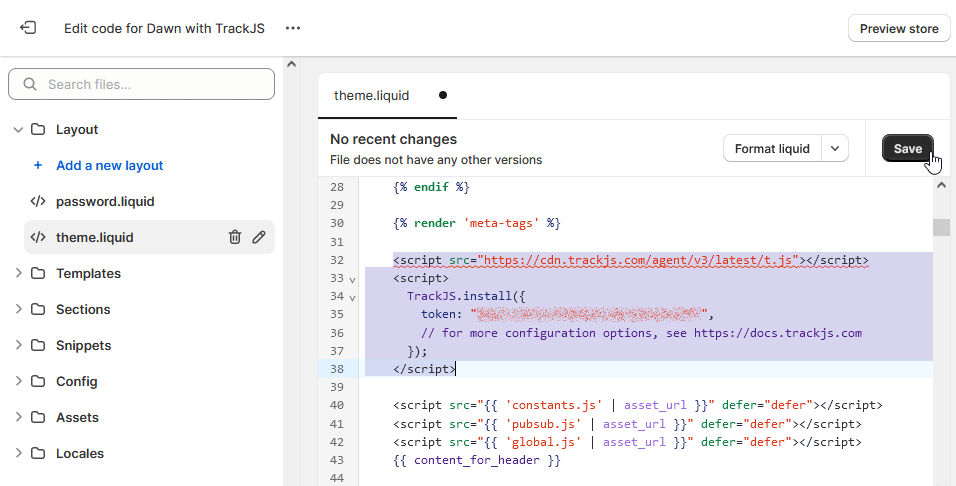The width and height of the screenshot is (956, 486).
Task: Expand the Locales folder chevron
Action: coord(18,453)
